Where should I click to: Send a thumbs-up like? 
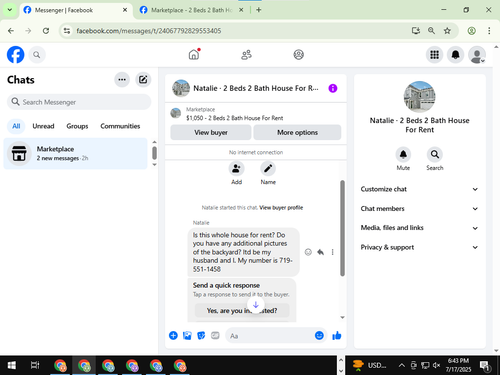(x=337, y=335)
